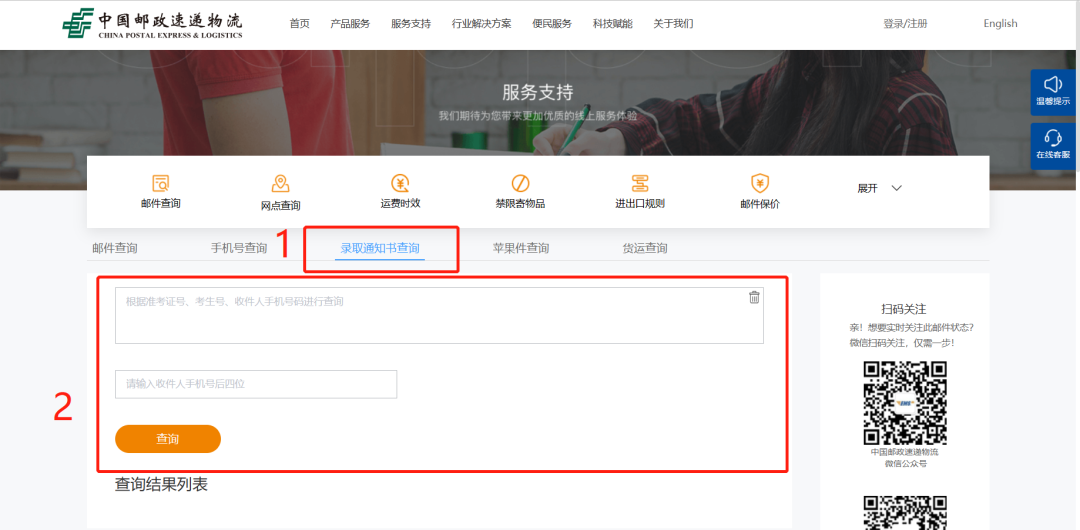Select the 录取通知书查询 tab
Viewport: 1080px width, 530px height.
tap(380, 248)
